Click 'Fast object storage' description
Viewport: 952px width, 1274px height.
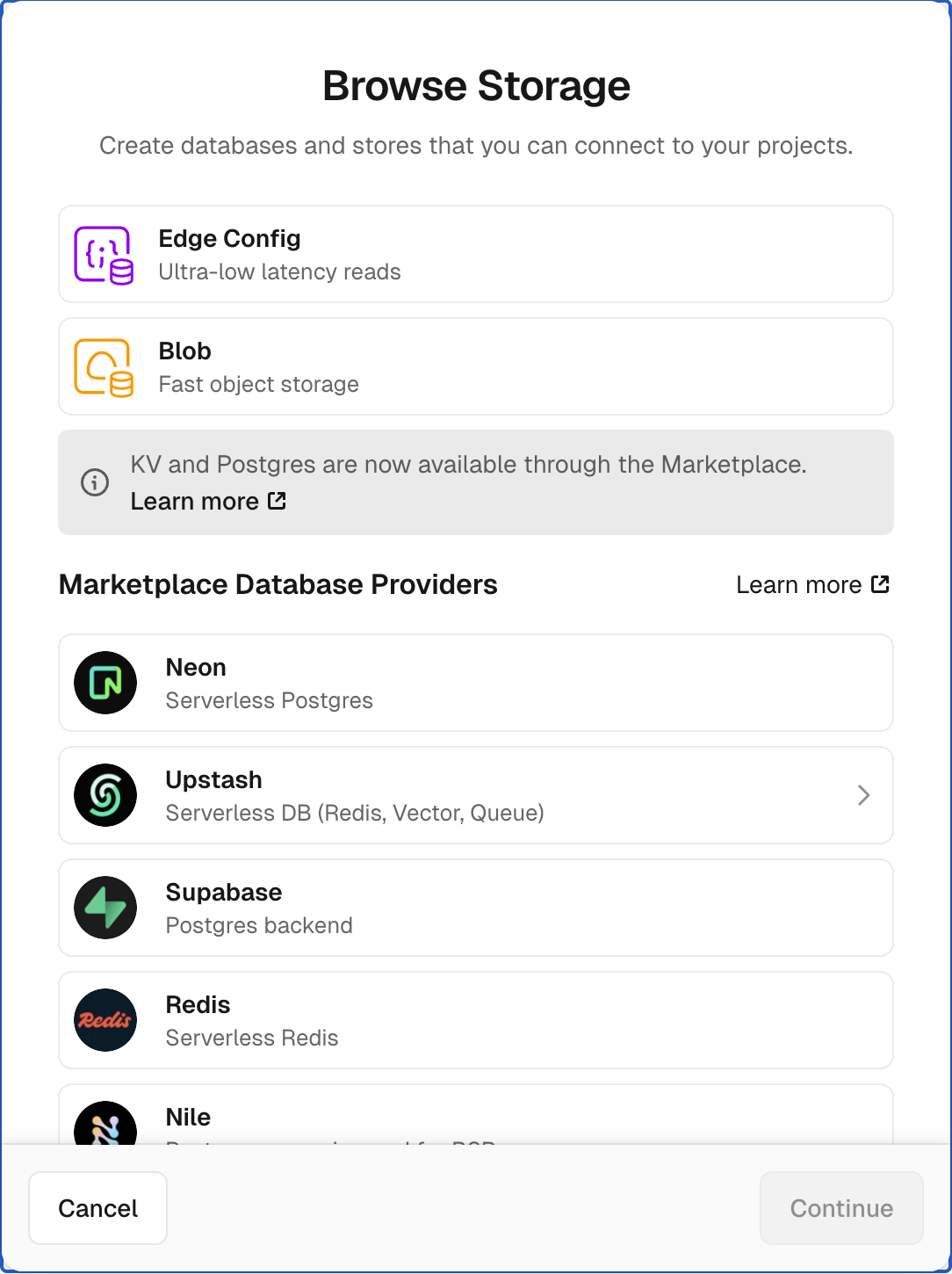click(x=258, y=385)
